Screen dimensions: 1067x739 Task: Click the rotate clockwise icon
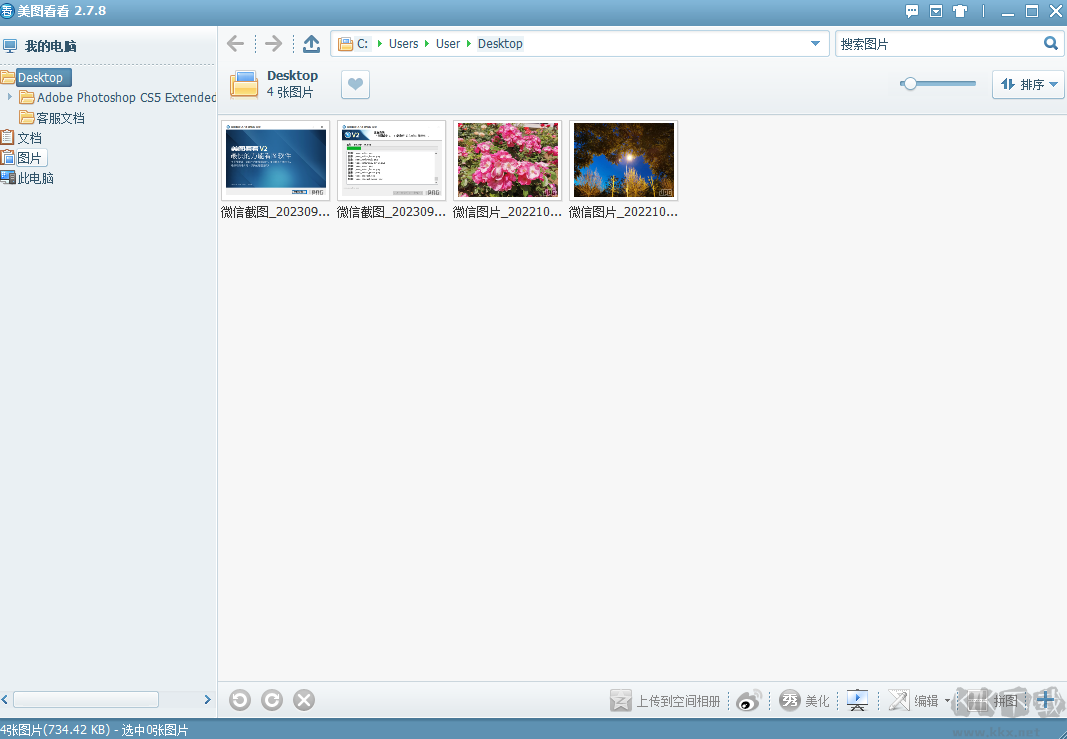tap(272, 700)
